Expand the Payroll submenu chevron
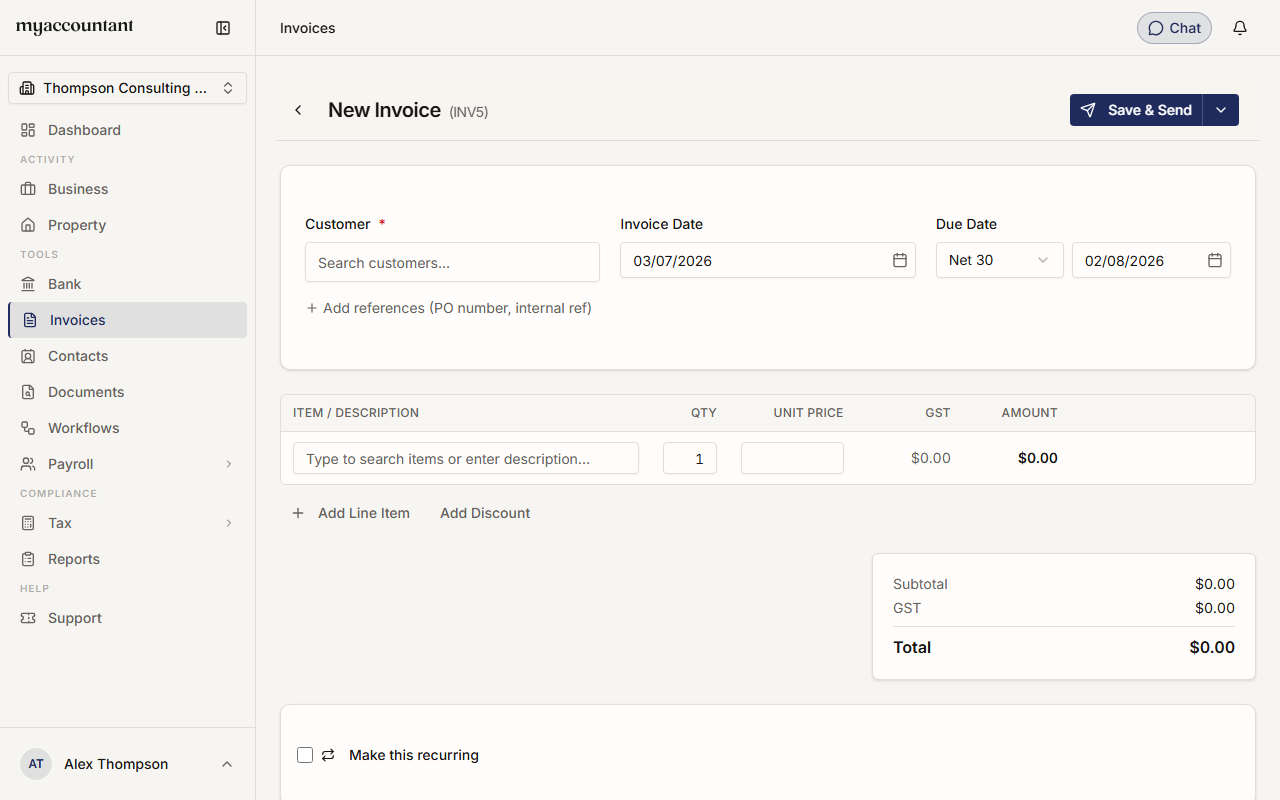The height and width of the screenshot is (800, 1280). tap(229, 464)
